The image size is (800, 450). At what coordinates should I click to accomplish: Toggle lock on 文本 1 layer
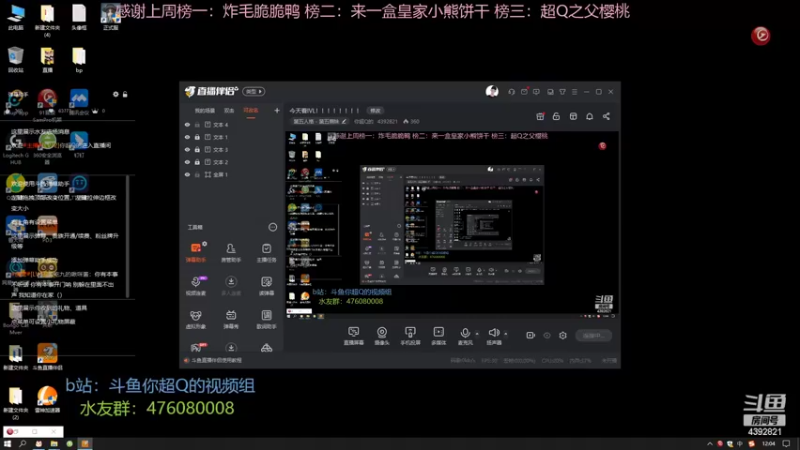tap(197, 137)
